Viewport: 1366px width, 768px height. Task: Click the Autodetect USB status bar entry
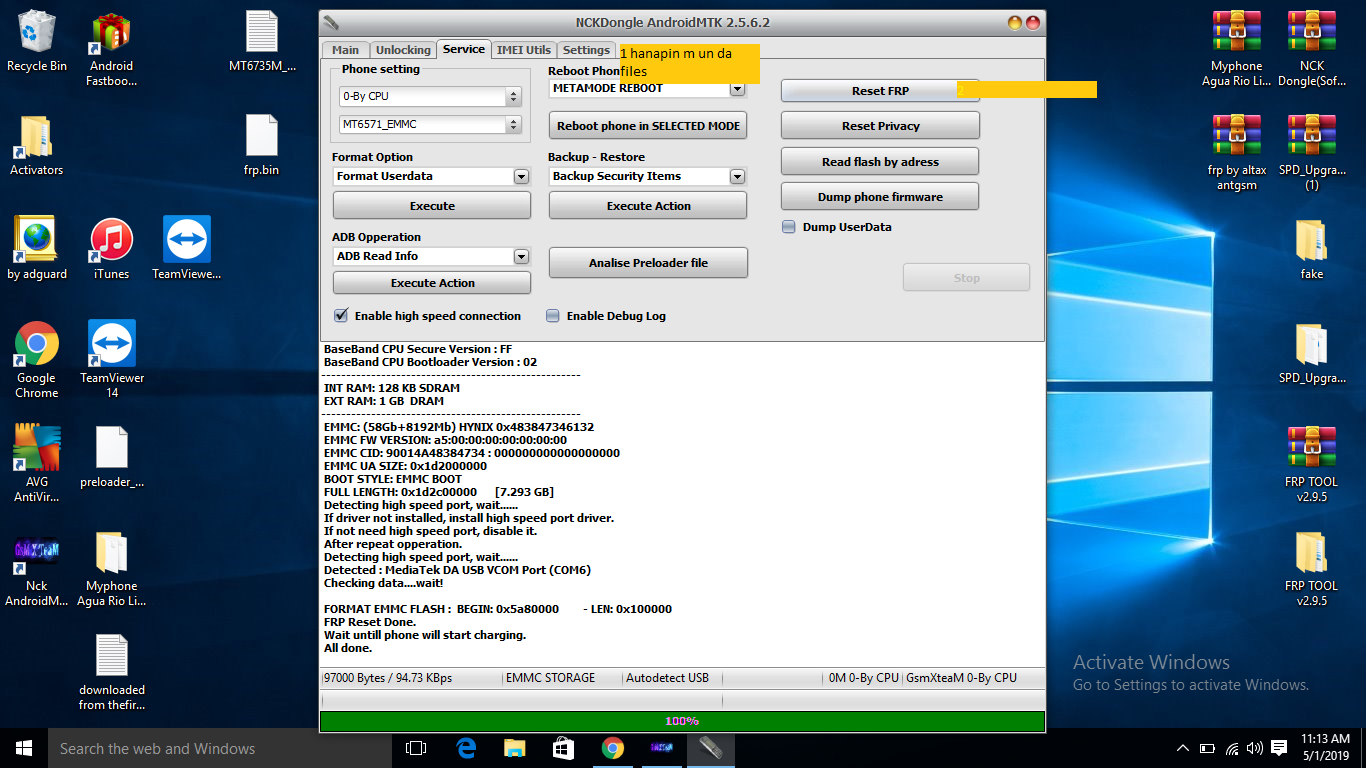click(668, 678)
